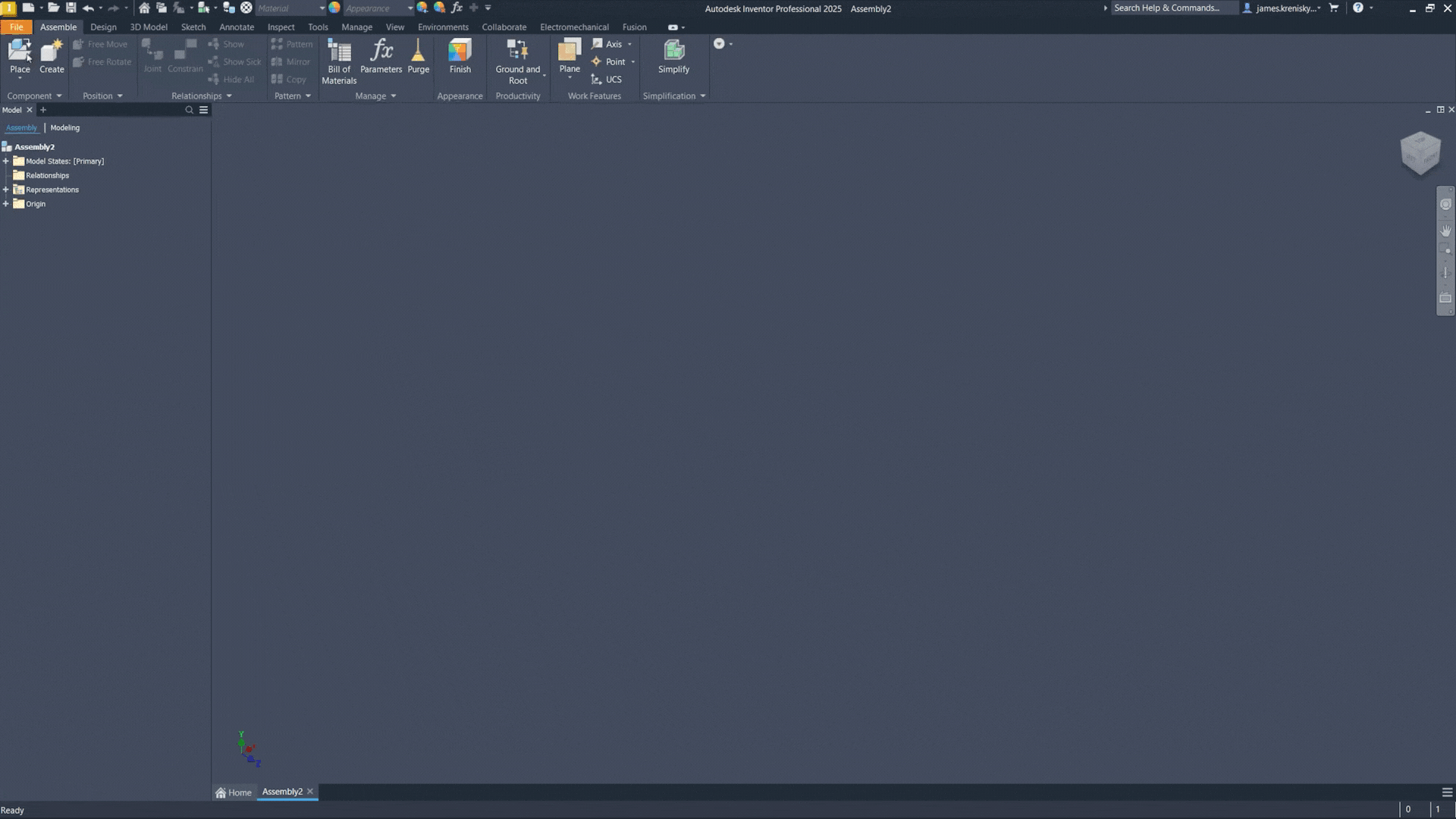The width and height of the screenshot is (1456, 819).
Task: Expand the Origin folder node
Action: (x=6, y=204)
